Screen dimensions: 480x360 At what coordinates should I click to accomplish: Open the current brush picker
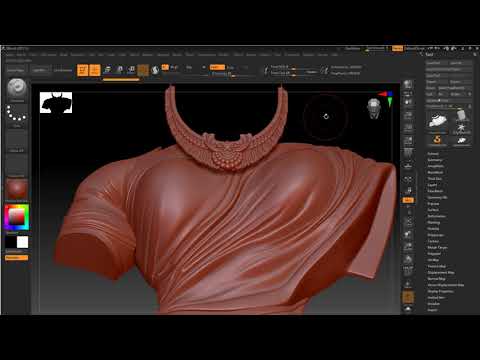point(17,88)
